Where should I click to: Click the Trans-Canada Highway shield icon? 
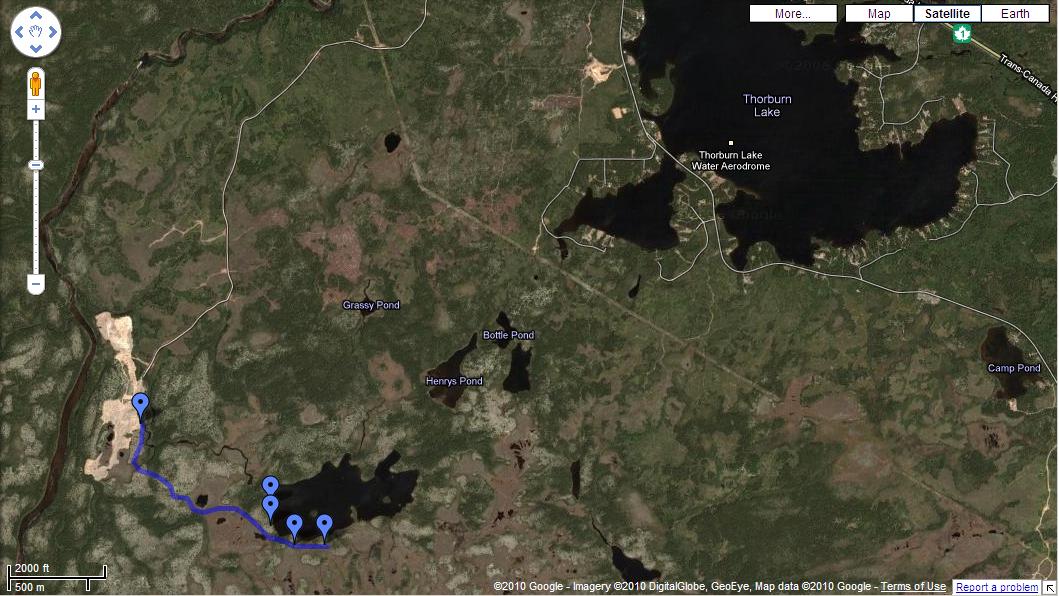(x=962, y=33)
